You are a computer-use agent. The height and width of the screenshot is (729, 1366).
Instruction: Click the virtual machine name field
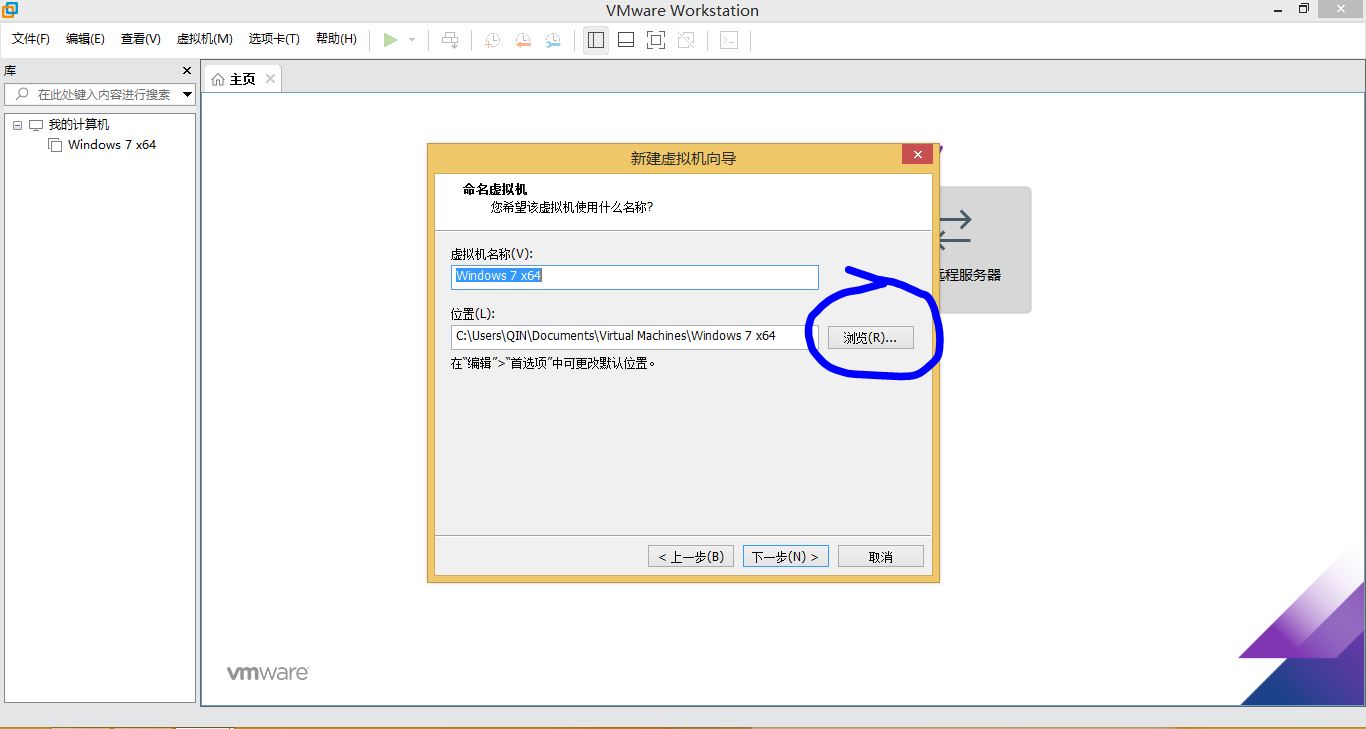[634, 276]
